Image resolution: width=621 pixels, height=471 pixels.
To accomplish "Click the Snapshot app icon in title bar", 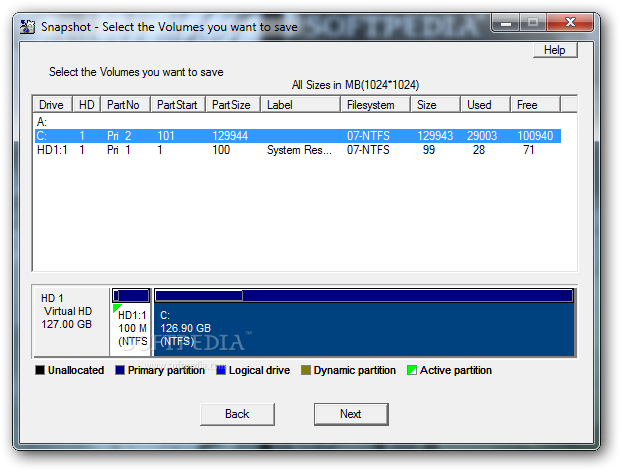I will pos(19,26).
